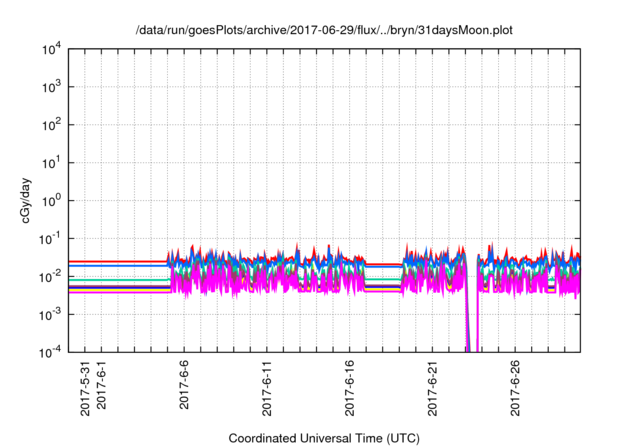Pick the 10^-2 y-axis tick label
Screen dimensions: 640x448
pos(52,277)
